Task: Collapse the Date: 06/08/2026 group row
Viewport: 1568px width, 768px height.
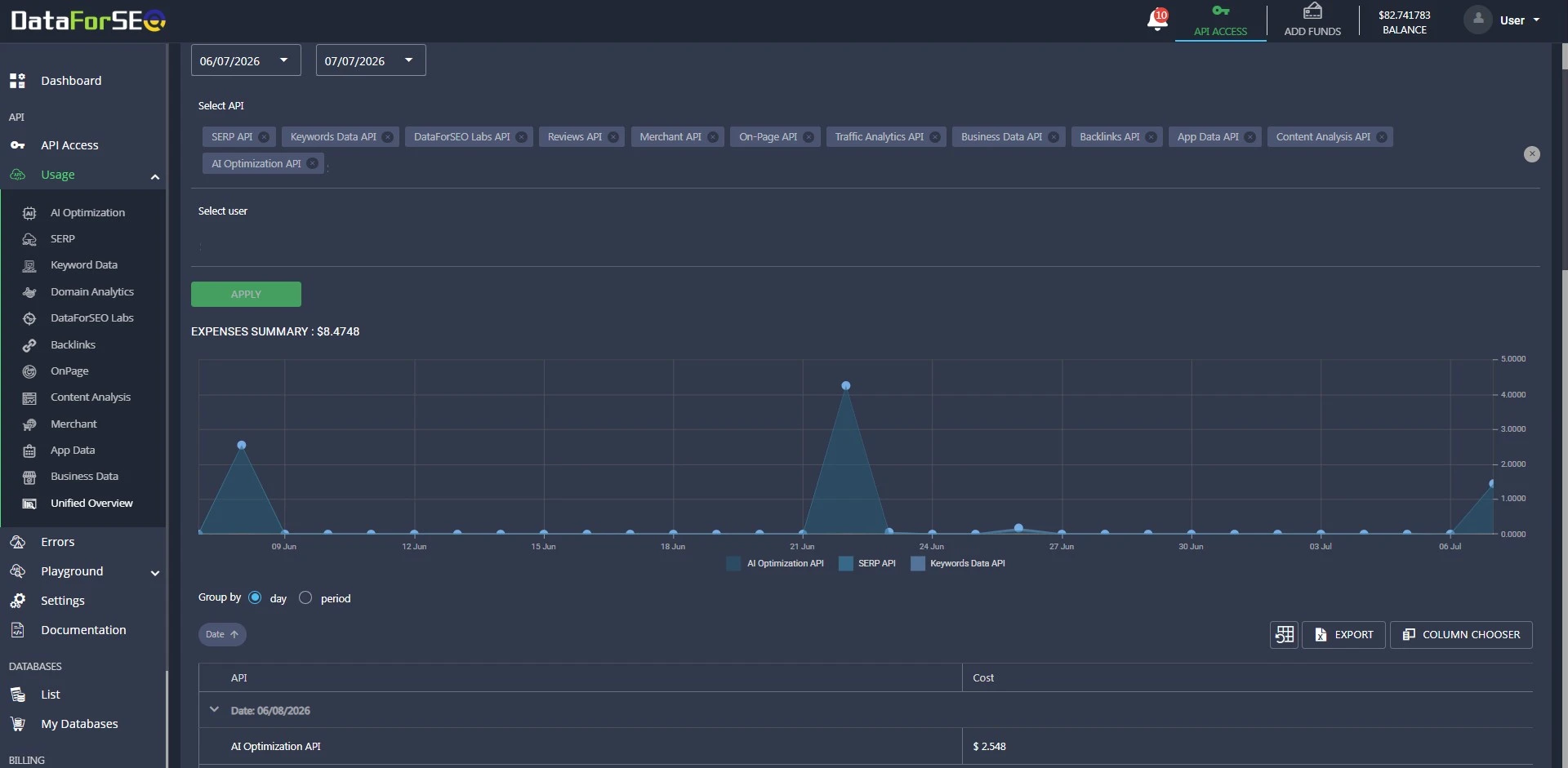Action: (x=214, y=710)
